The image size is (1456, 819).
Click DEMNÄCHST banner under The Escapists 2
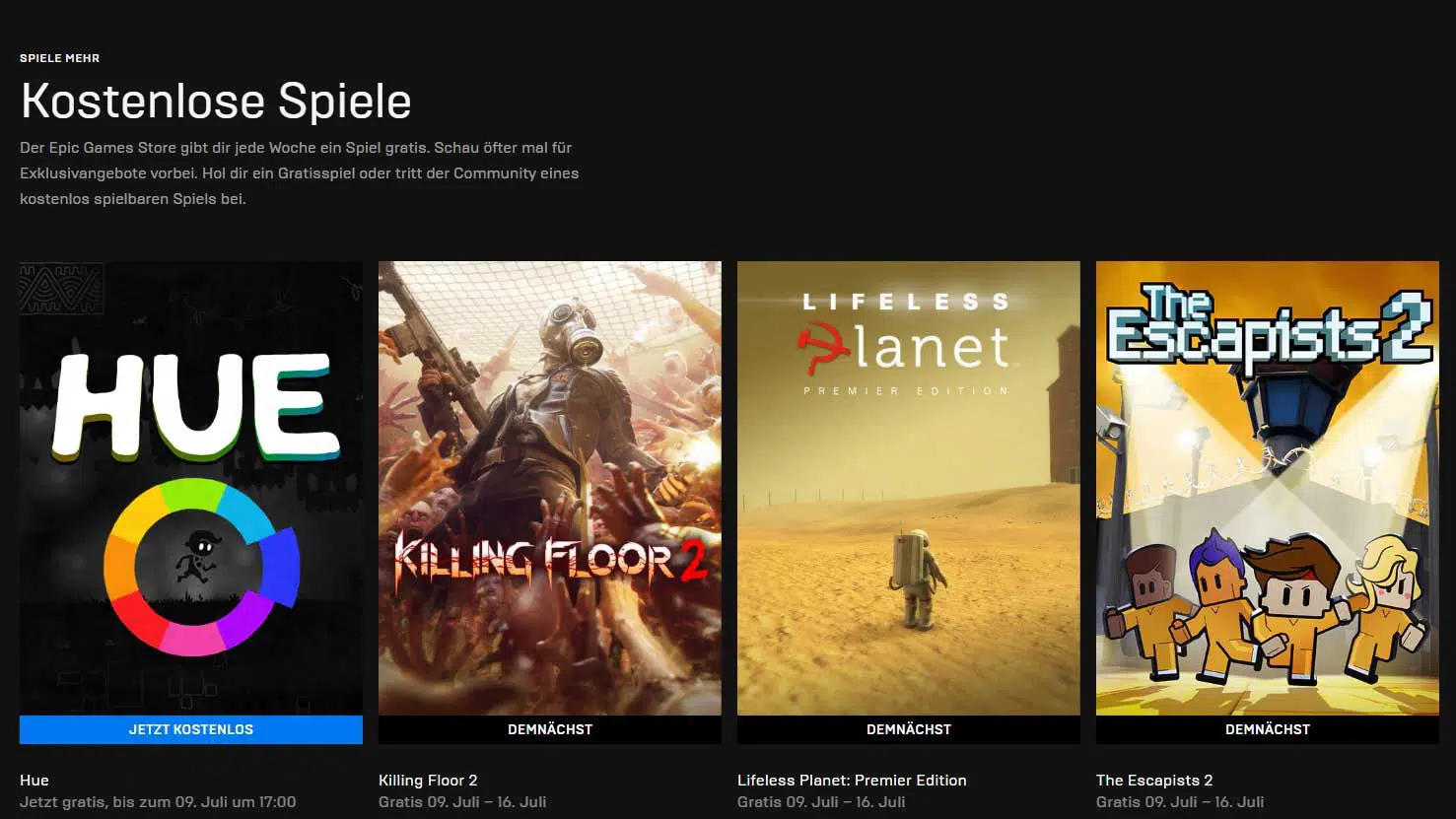point(1268,729)
